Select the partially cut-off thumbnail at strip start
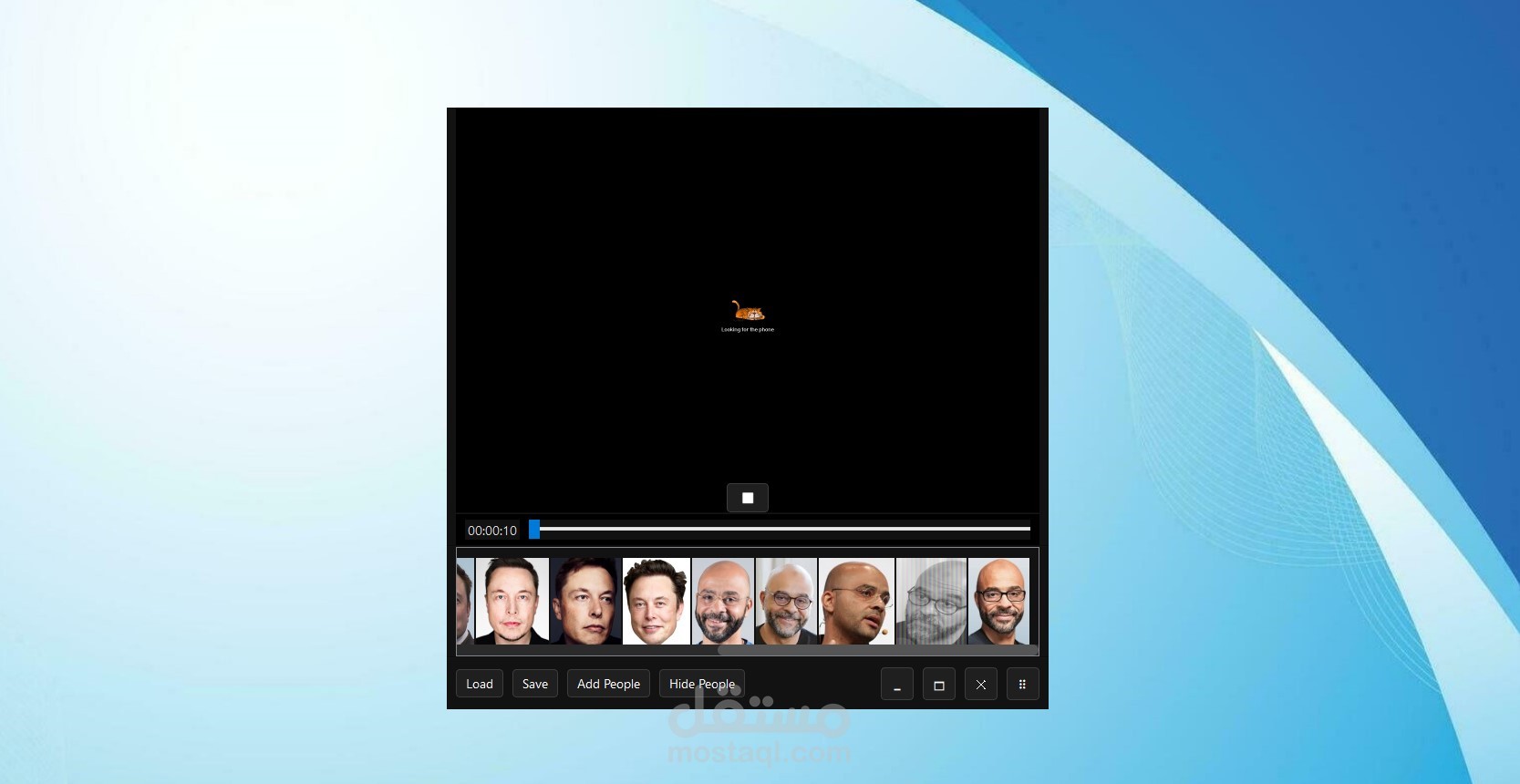 click(x=465, y=602)
